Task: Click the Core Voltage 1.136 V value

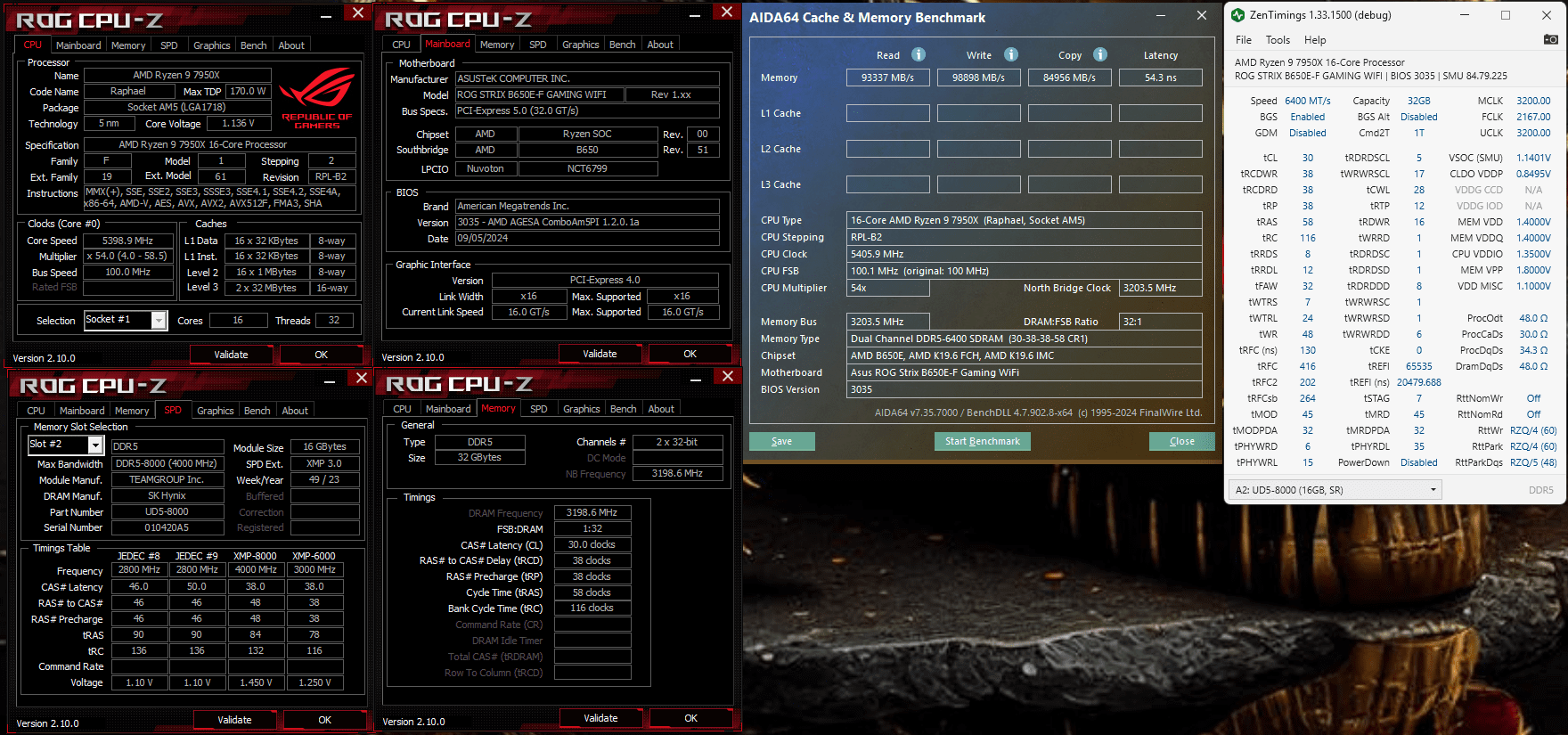Action: point(238,124)
